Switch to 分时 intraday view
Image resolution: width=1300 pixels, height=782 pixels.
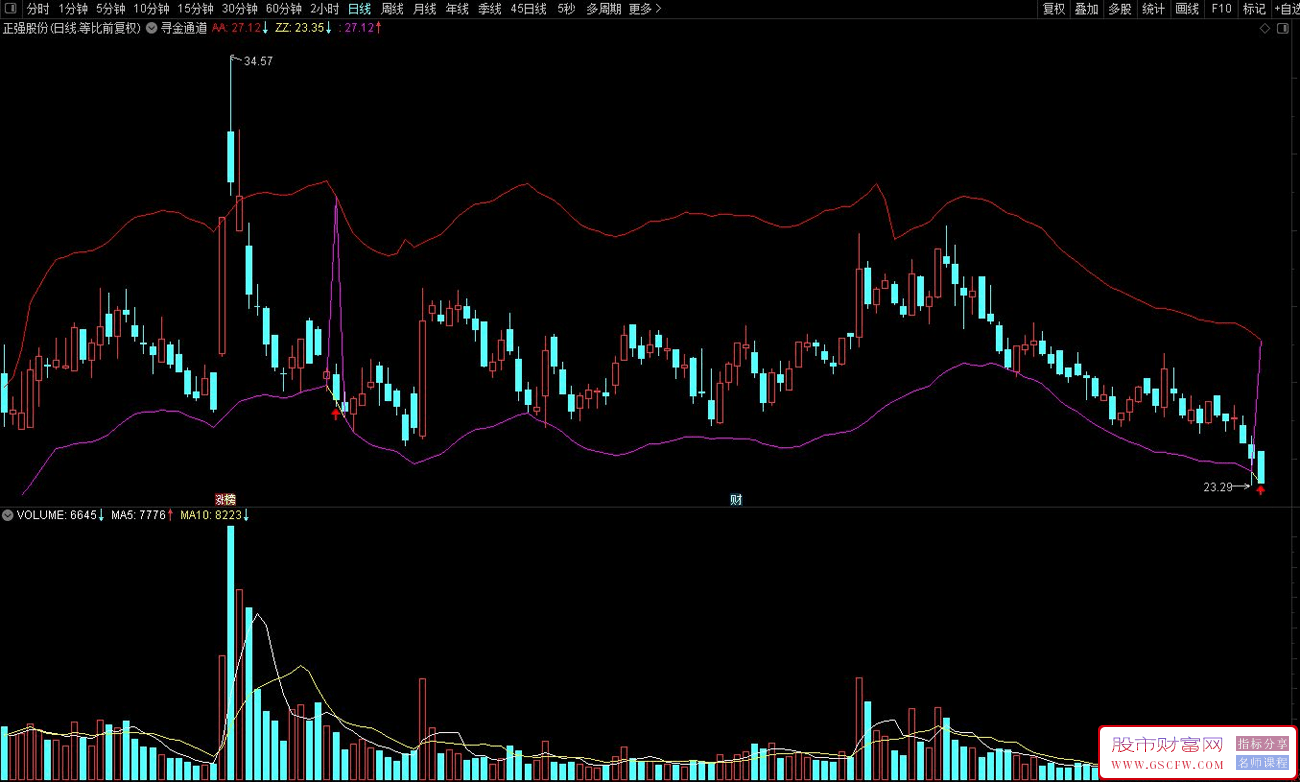[x=38, y=9]
